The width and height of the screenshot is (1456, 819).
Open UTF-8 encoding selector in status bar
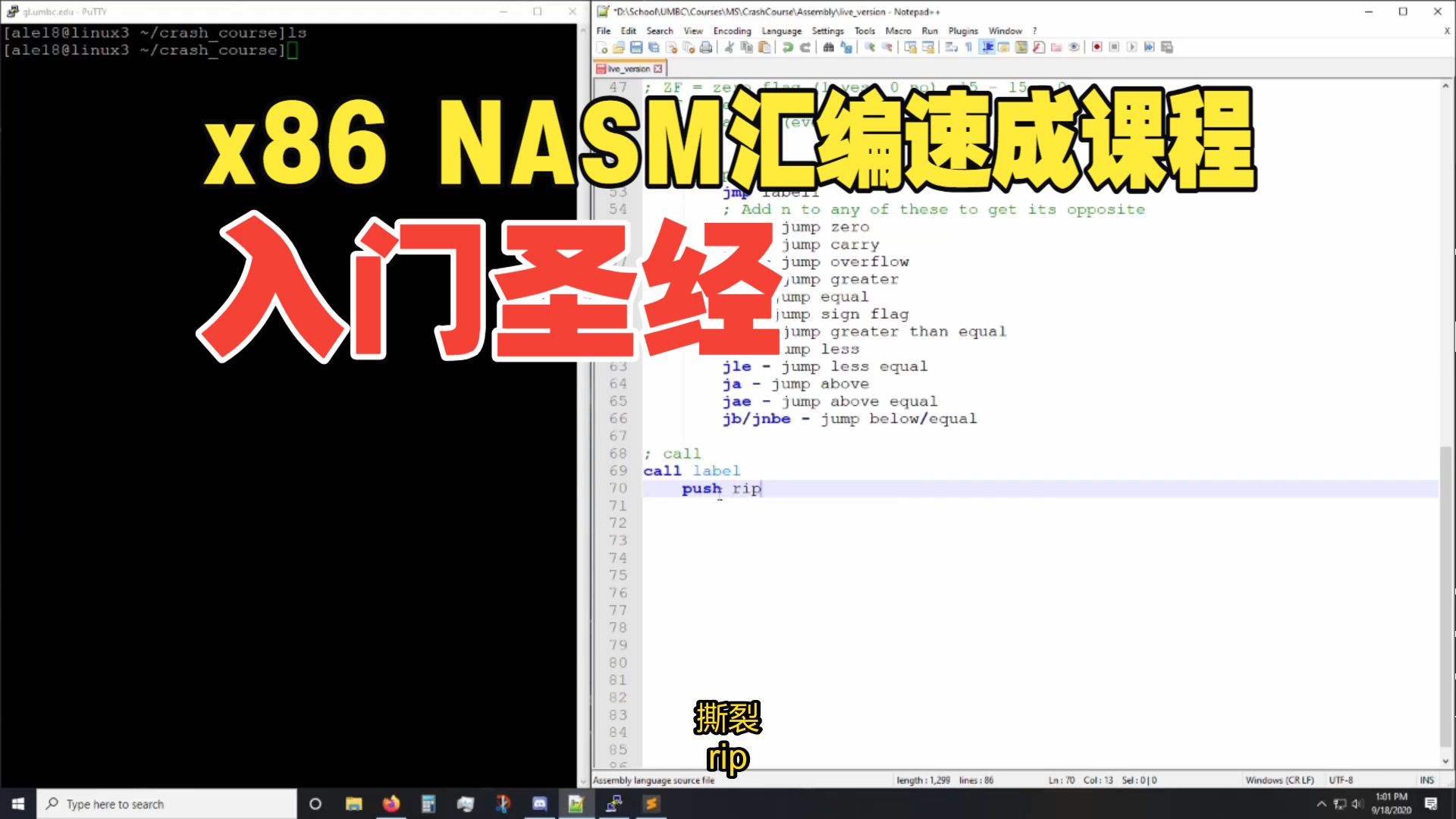[1340, 780]
